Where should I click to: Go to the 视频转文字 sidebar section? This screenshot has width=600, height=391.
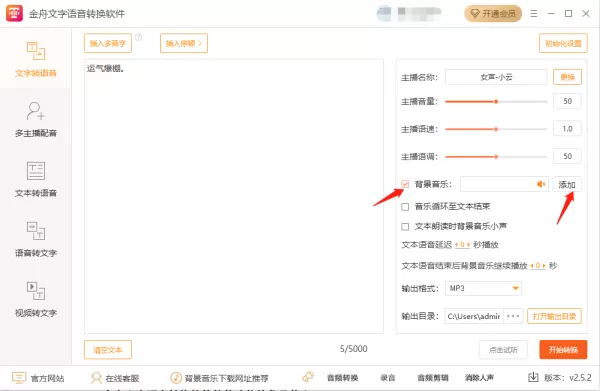pos(36,299)
